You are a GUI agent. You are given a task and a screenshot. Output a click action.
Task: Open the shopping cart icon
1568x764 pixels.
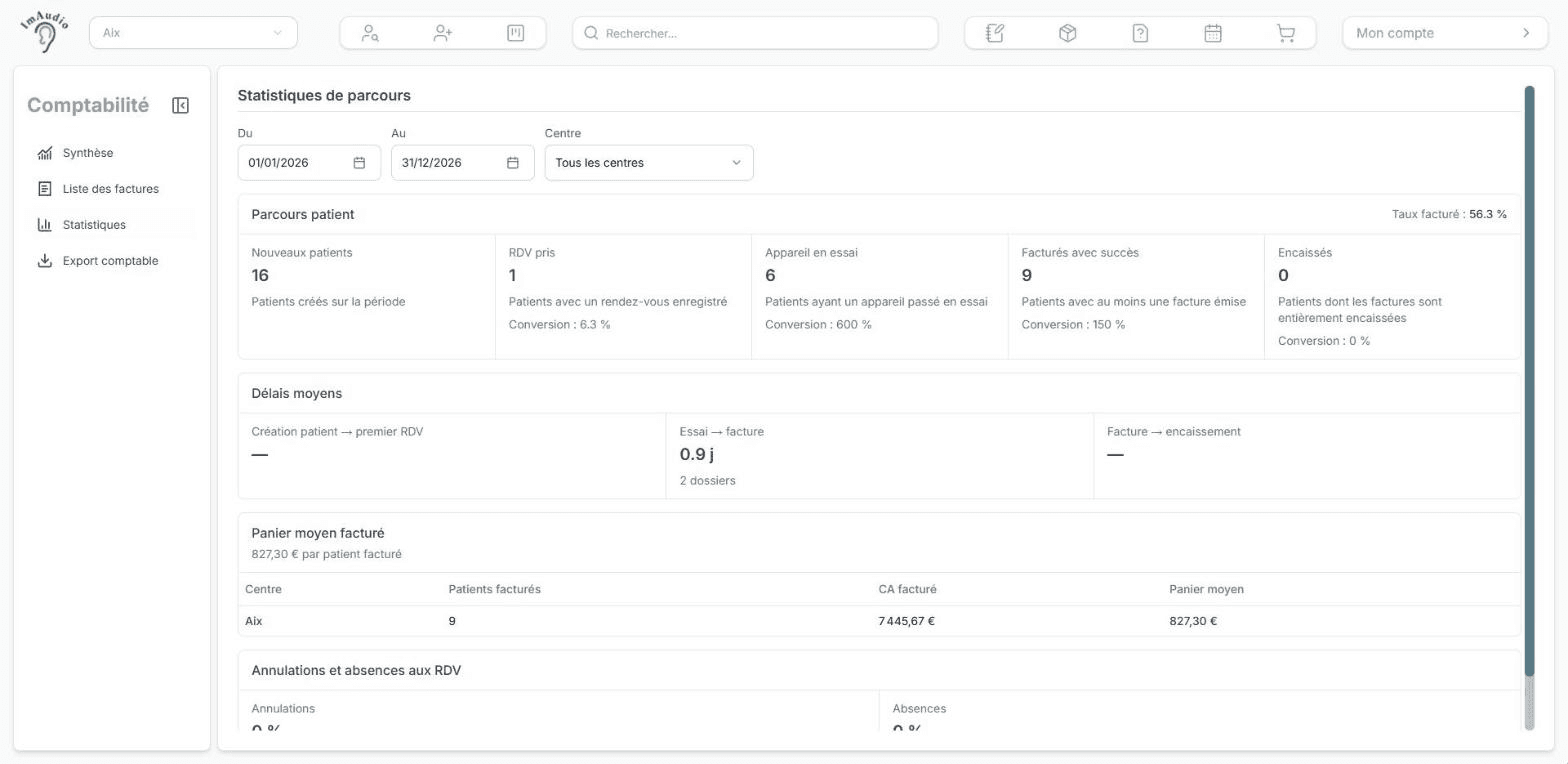click(1286, 33)
